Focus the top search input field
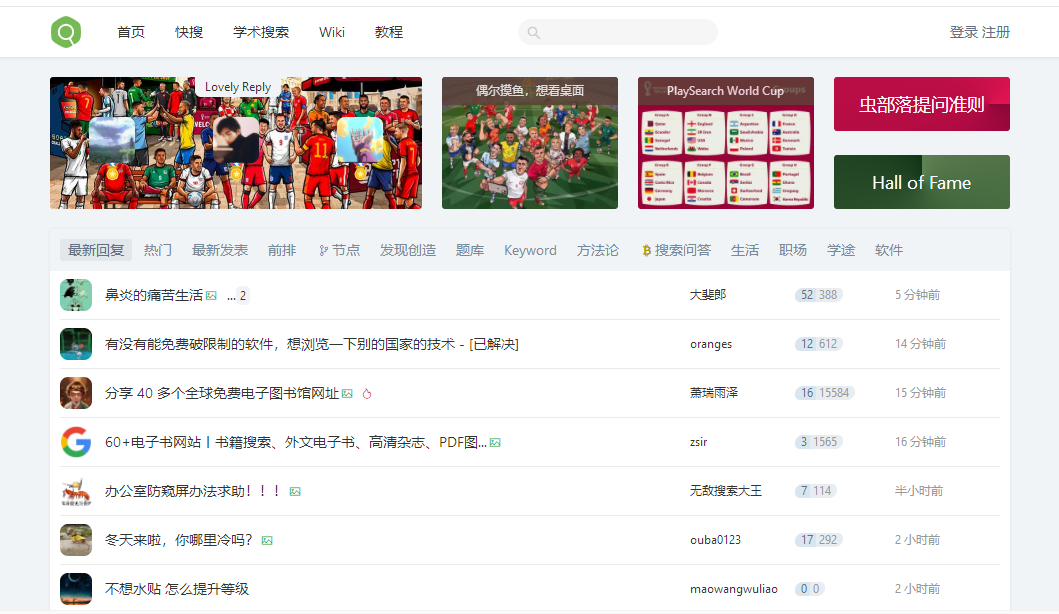The image size is (1059, 614). pos(618,32)
